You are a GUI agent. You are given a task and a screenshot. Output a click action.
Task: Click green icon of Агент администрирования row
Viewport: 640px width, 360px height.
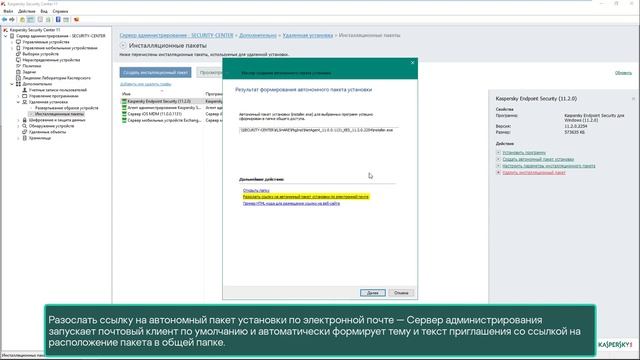(124, 107)
